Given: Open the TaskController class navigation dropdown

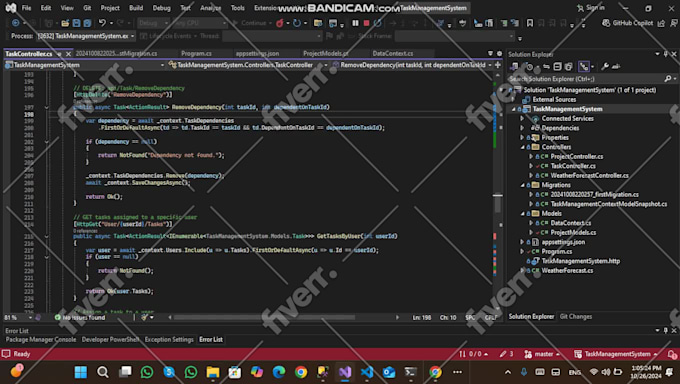Looking at the screenshot, I should [x=248, y=65].
